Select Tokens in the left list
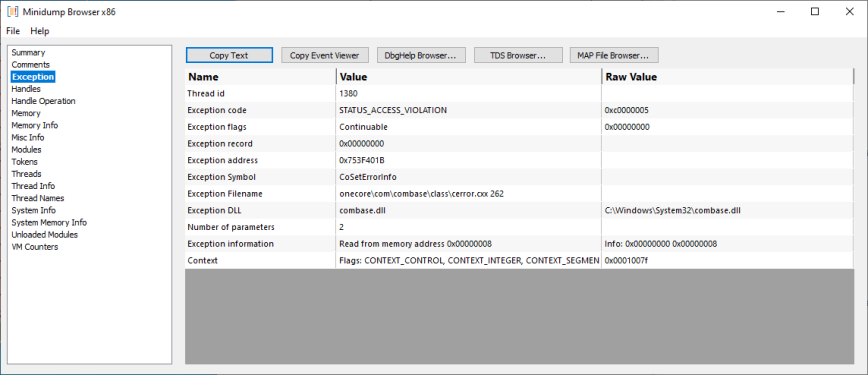Viewport: 868px width, 375px height. pyautogui.click(x=25, y=162)
